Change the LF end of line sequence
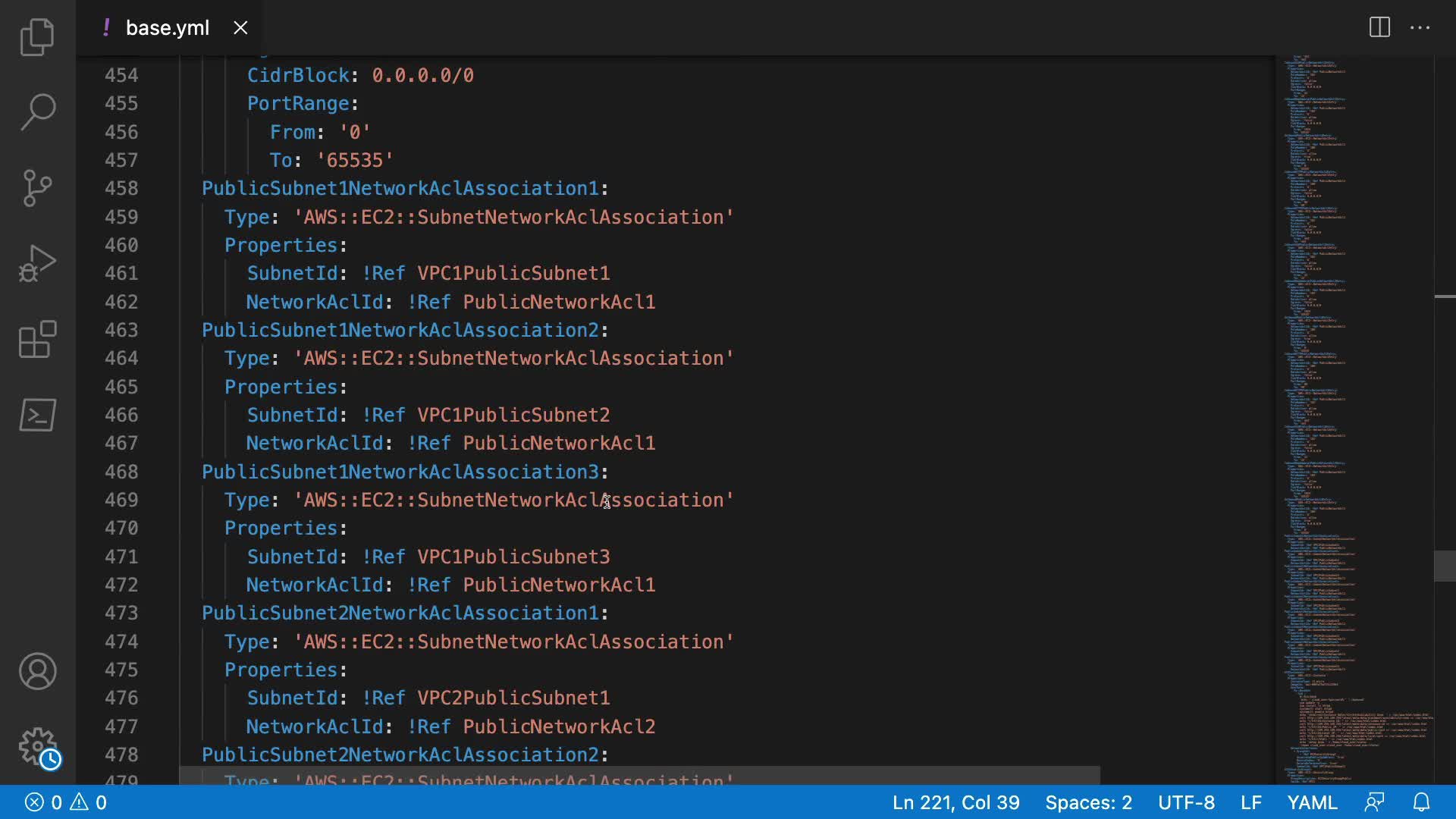This screenshot has height=819, width=1456. pyautogui.click(x=1250, y=802)
